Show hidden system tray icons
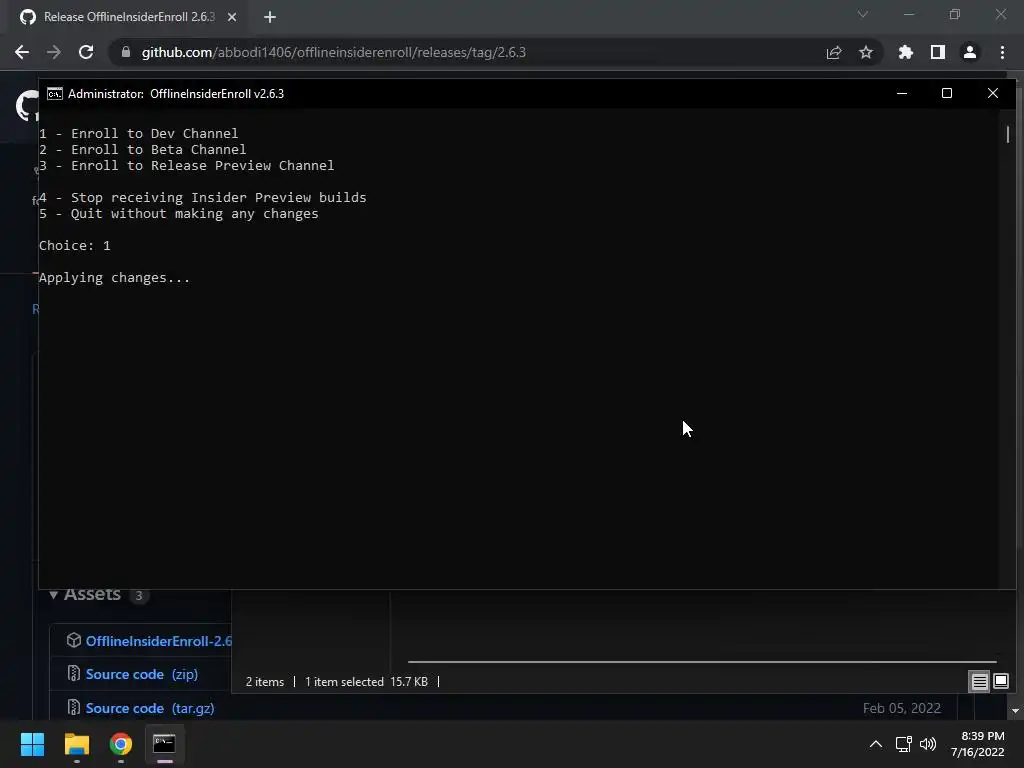1024x768 pixels. (876, 744)
